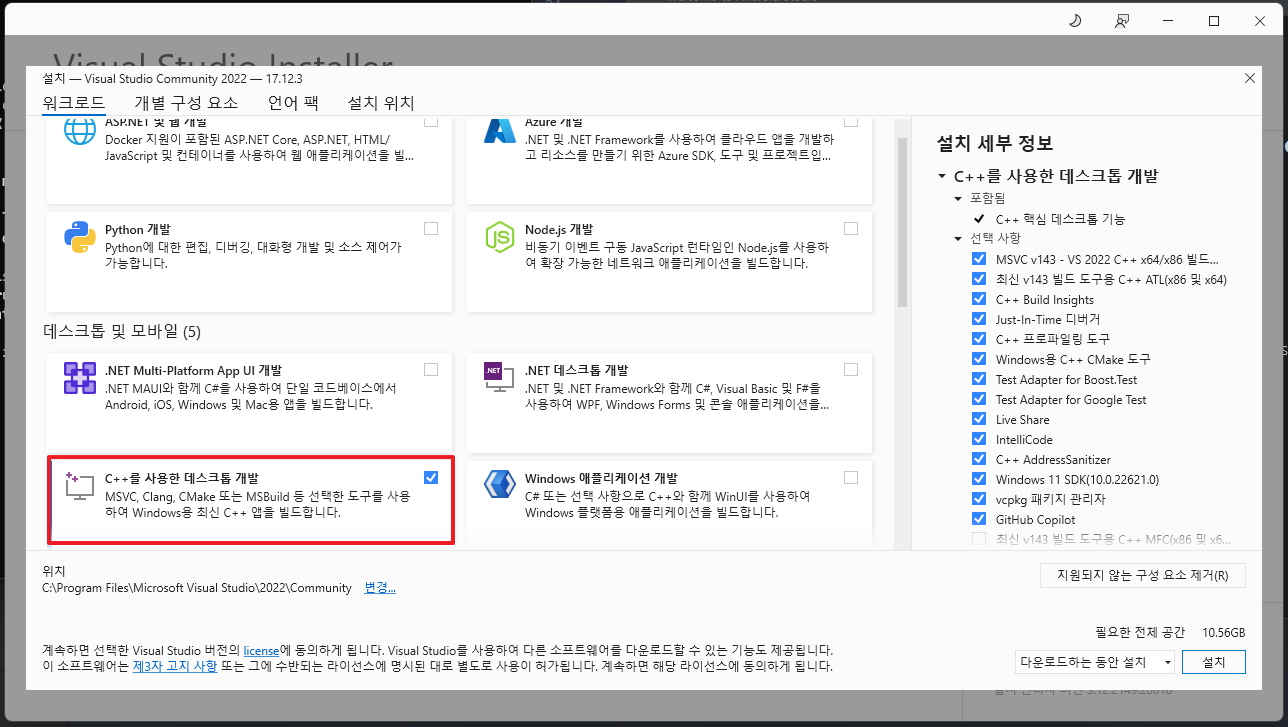Toggle the dark mode moon icon
Image resolution: width=1288 pixels, height=727 pixels.
pos(1075,20)
